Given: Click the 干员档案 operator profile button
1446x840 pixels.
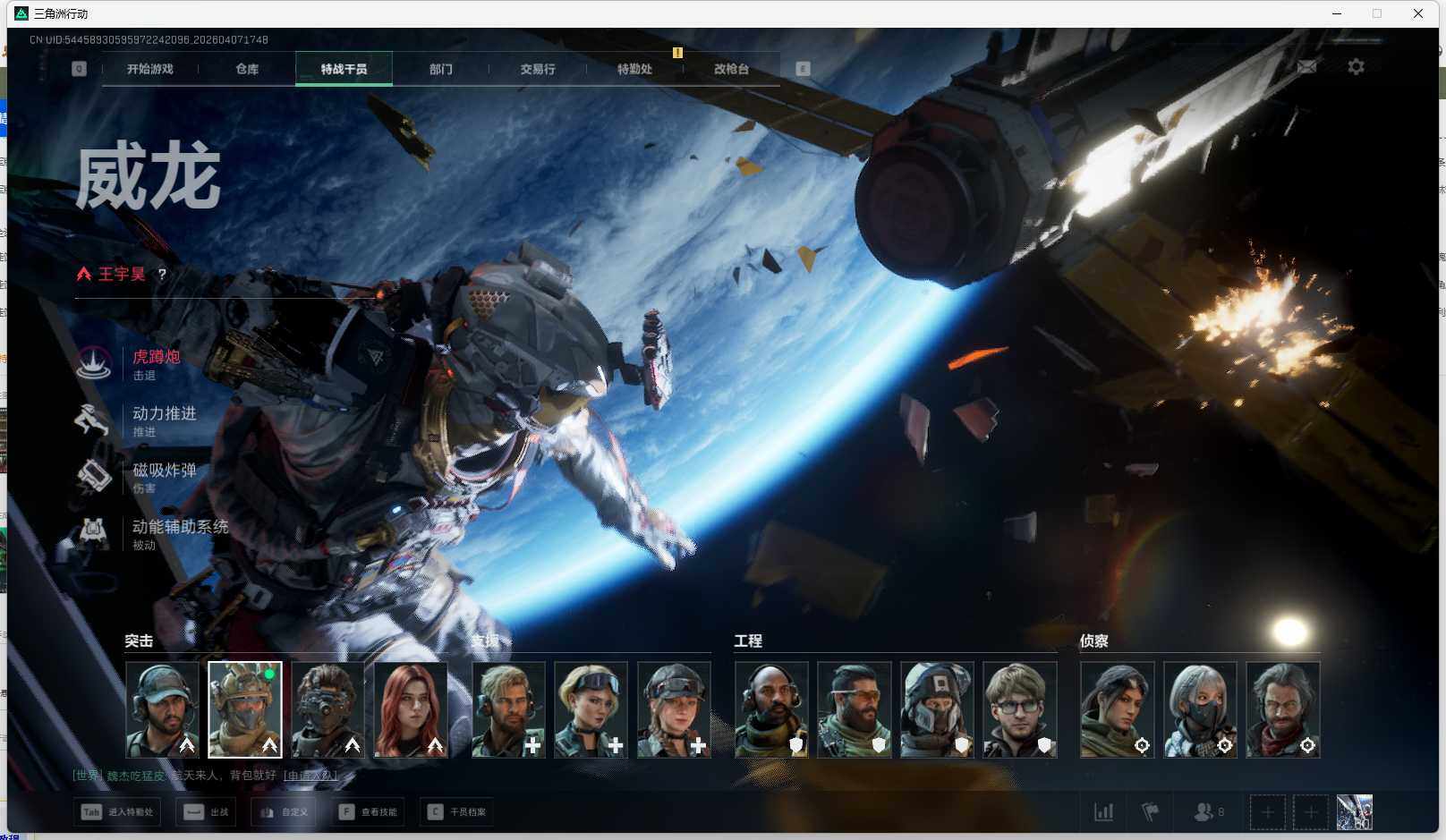Looking at the screenshot, I should 456,812.
